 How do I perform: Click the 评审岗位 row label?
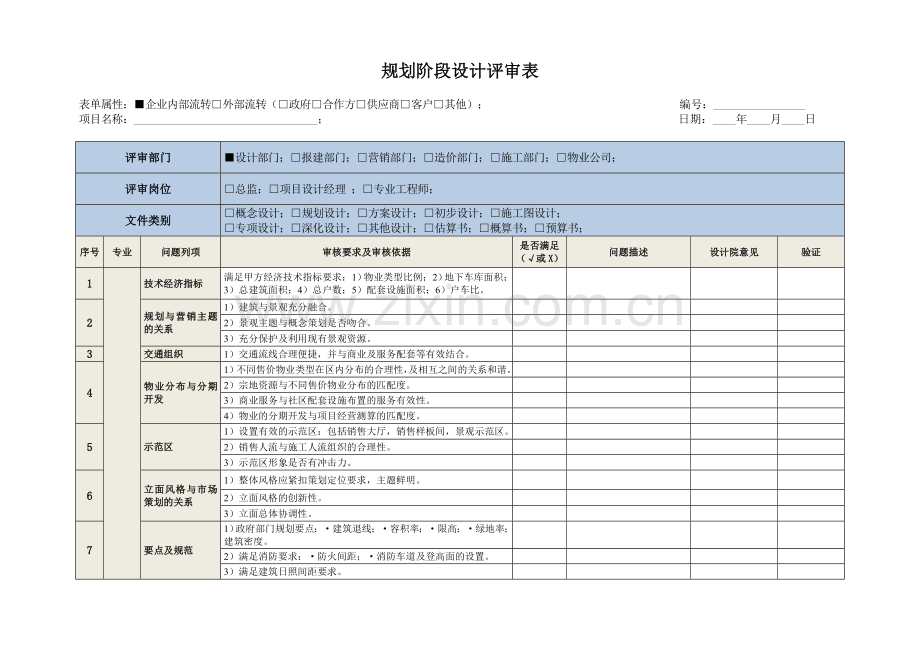148,189
